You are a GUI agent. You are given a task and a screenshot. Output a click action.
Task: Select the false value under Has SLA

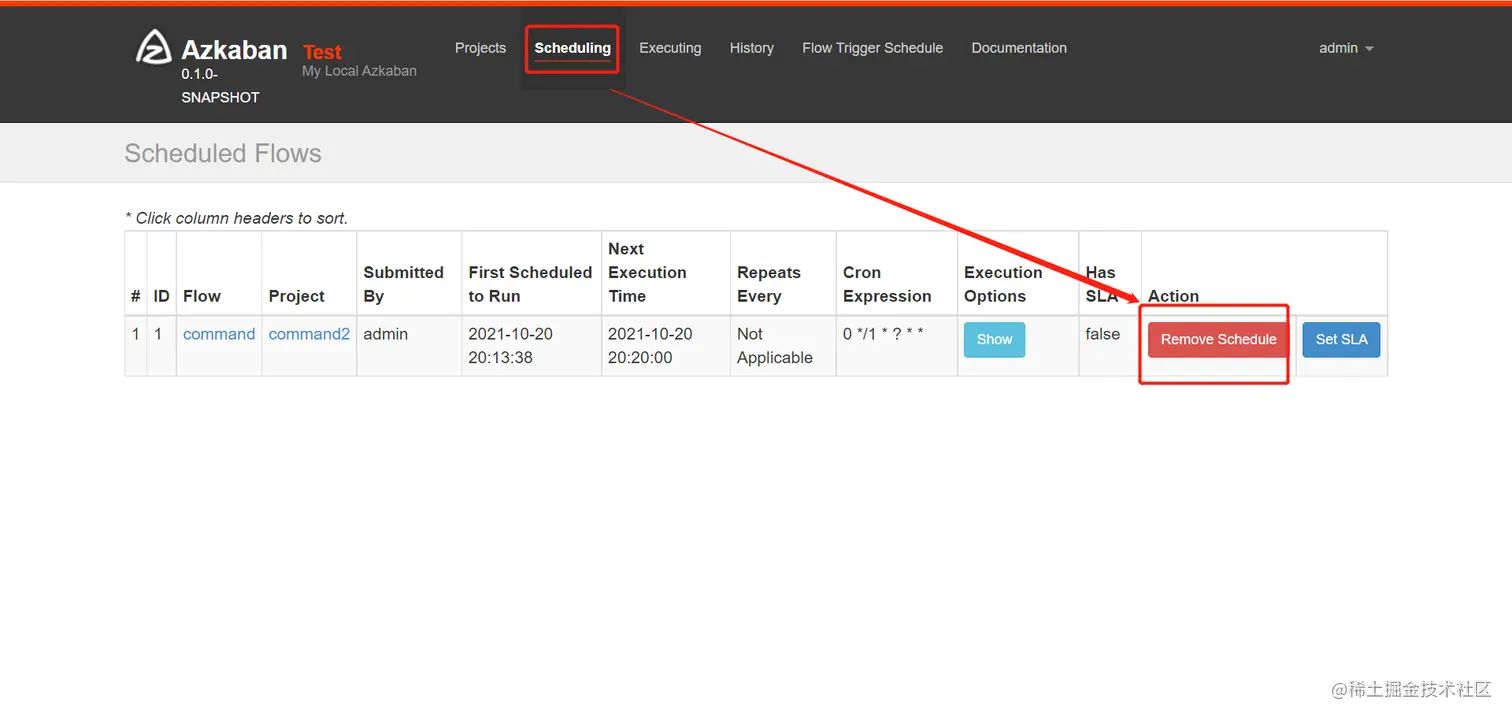tap(1102, 334)
